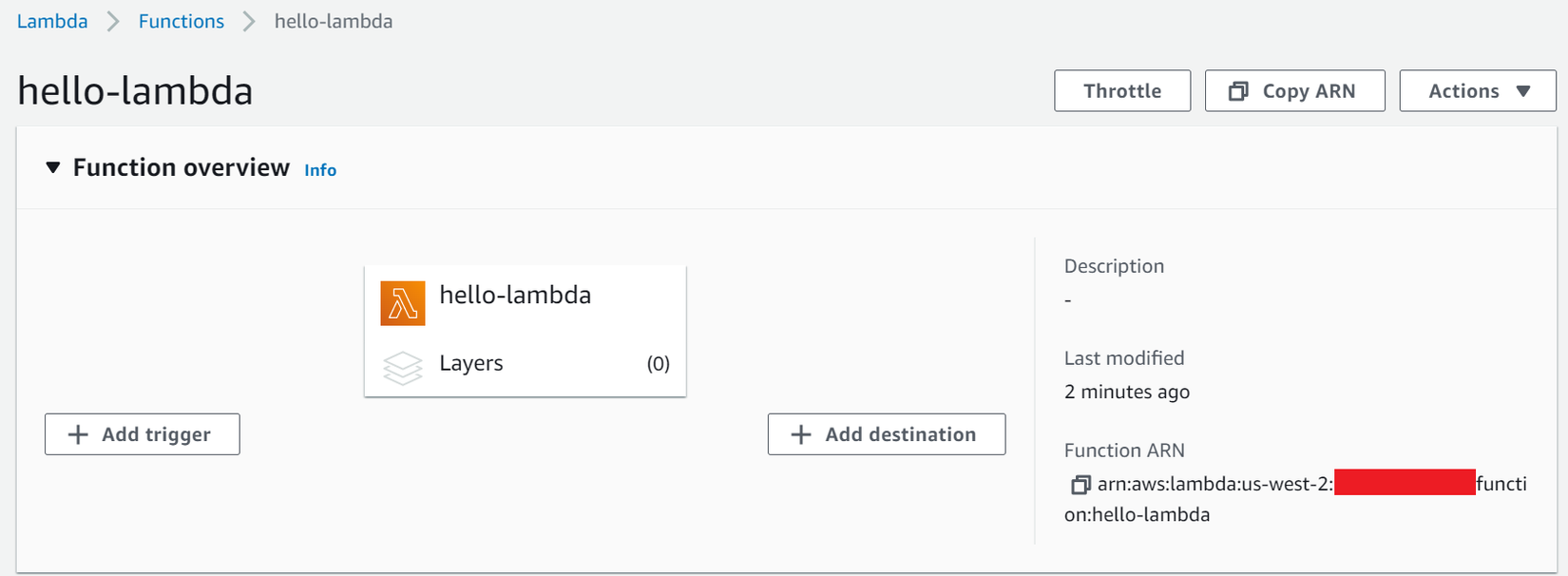
Task: Click the plus icon on Add destination
Action: 801,434
